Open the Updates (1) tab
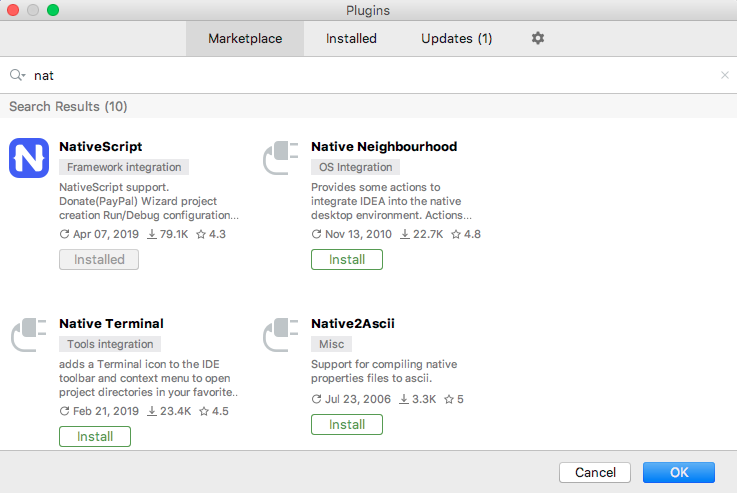 [x=456, y=39]
